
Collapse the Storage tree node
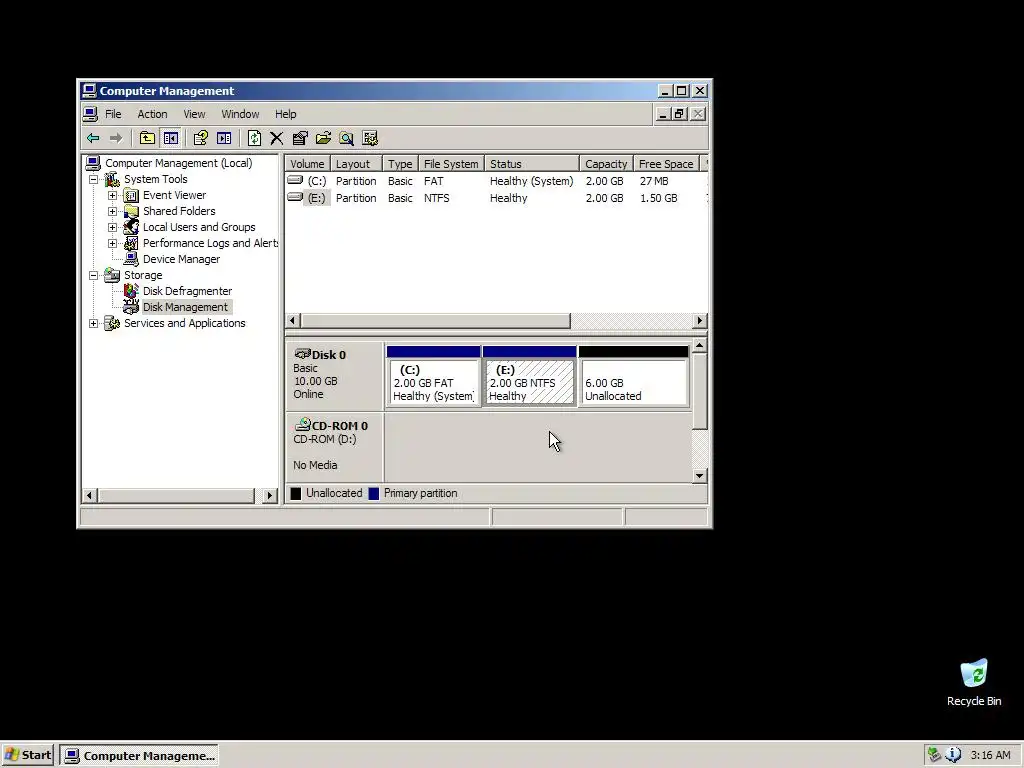tap(94, 276)
